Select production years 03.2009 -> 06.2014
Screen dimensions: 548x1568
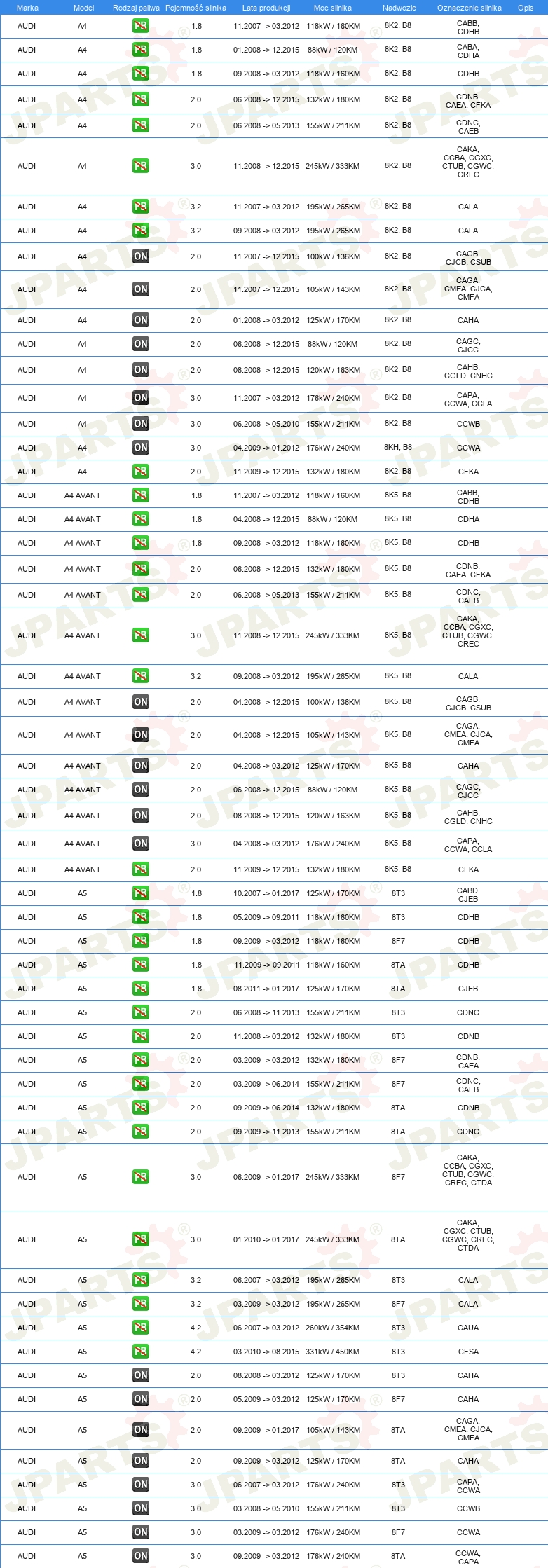(x=266, y=1084)
